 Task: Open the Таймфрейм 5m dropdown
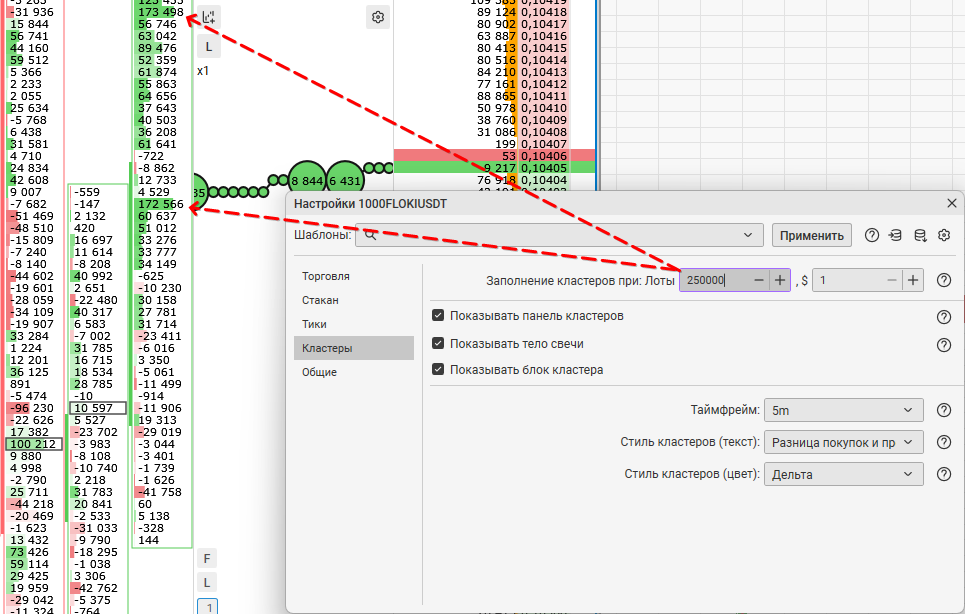point(842,410)
